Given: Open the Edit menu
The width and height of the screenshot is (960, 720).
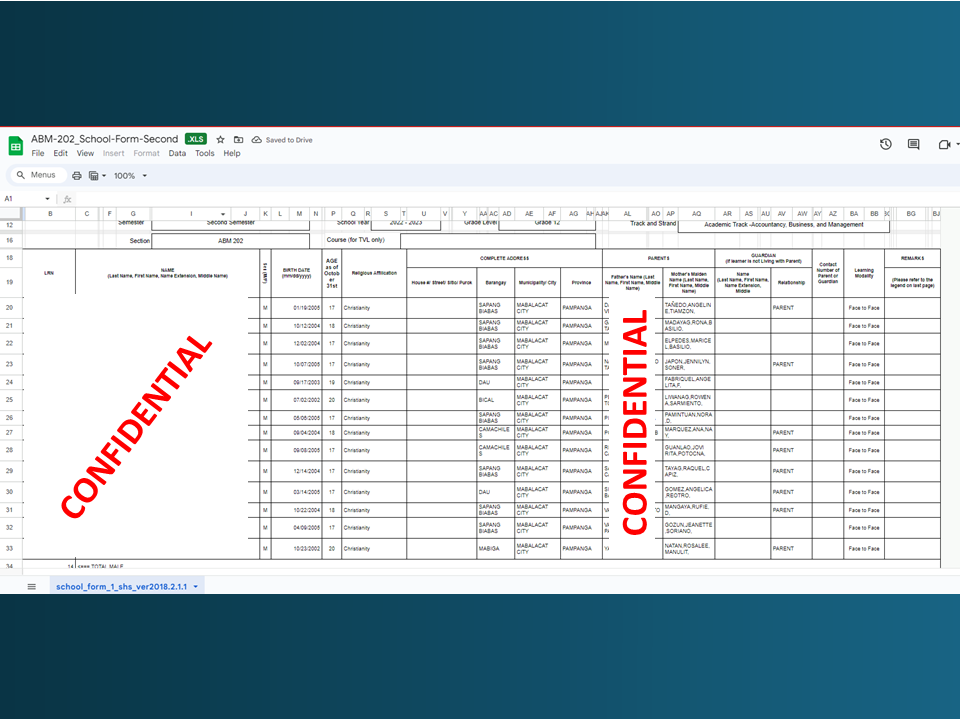Looking at the screenshot, I should pyautogui.click(x=61, y=153).
